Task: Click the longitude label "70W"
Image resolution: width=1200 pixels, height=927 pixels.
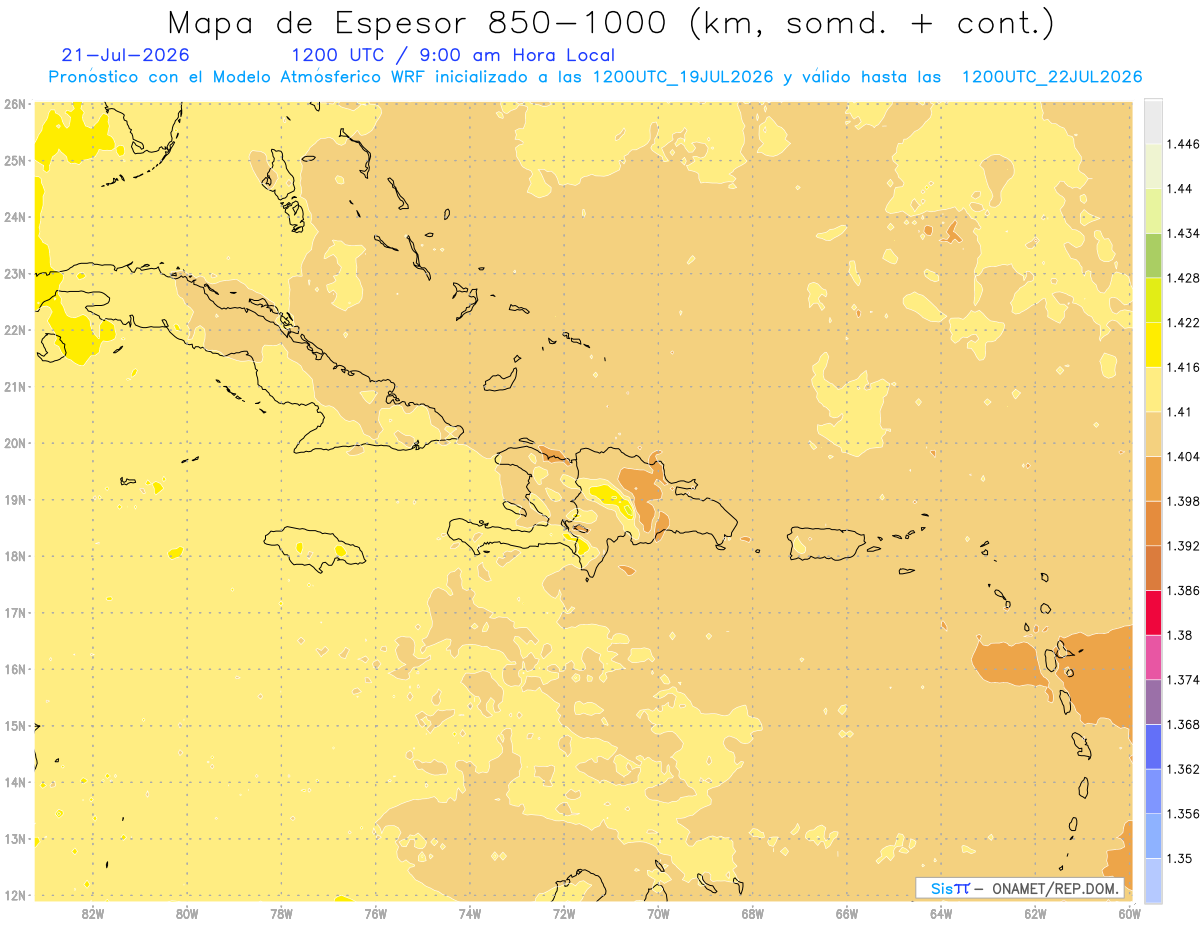Action: click(658, 913)
